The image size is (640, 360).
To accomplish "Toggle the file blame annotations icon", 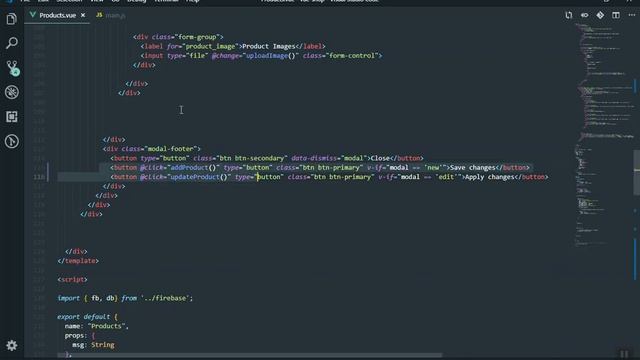I will coord(584,15).
